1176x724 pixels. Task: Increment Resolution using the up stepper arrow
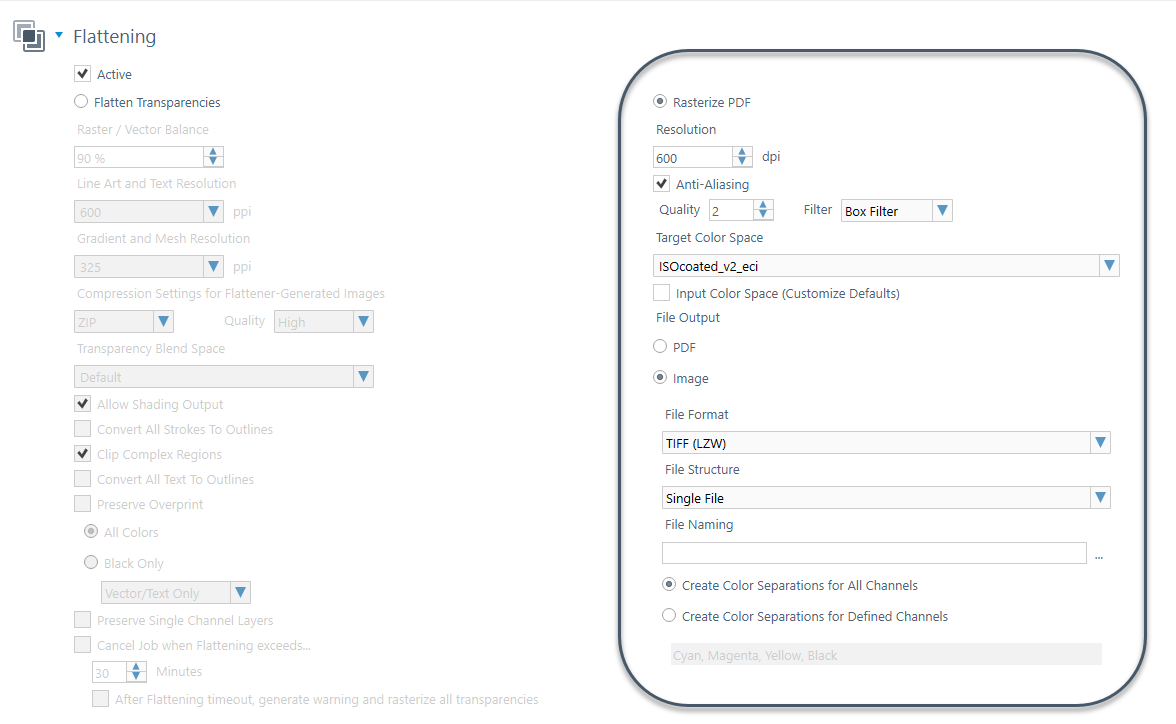[x=741, y=152]
